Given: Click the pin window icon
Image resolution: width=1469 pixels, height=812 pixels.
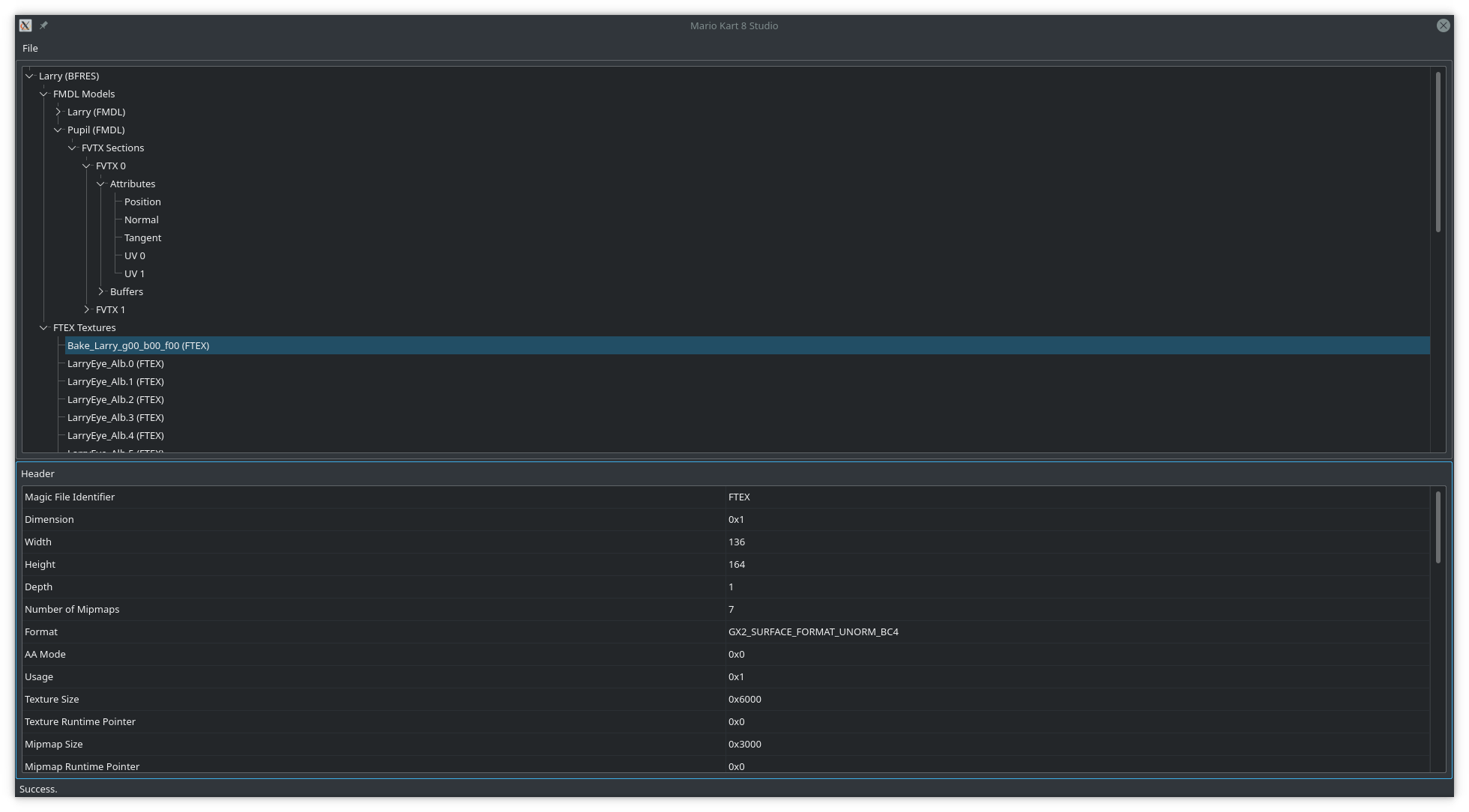Looking at the screenshot, I should [x=43, y=25].
